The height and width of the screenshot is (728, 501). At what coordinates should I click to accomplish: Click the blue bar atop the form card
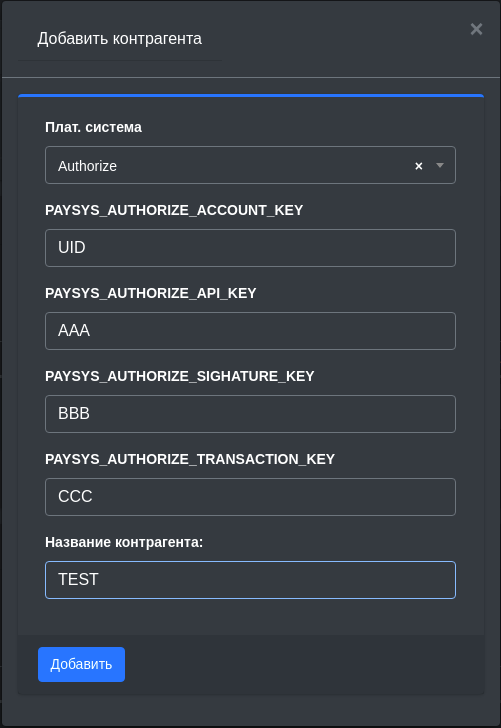click(251, 96)
